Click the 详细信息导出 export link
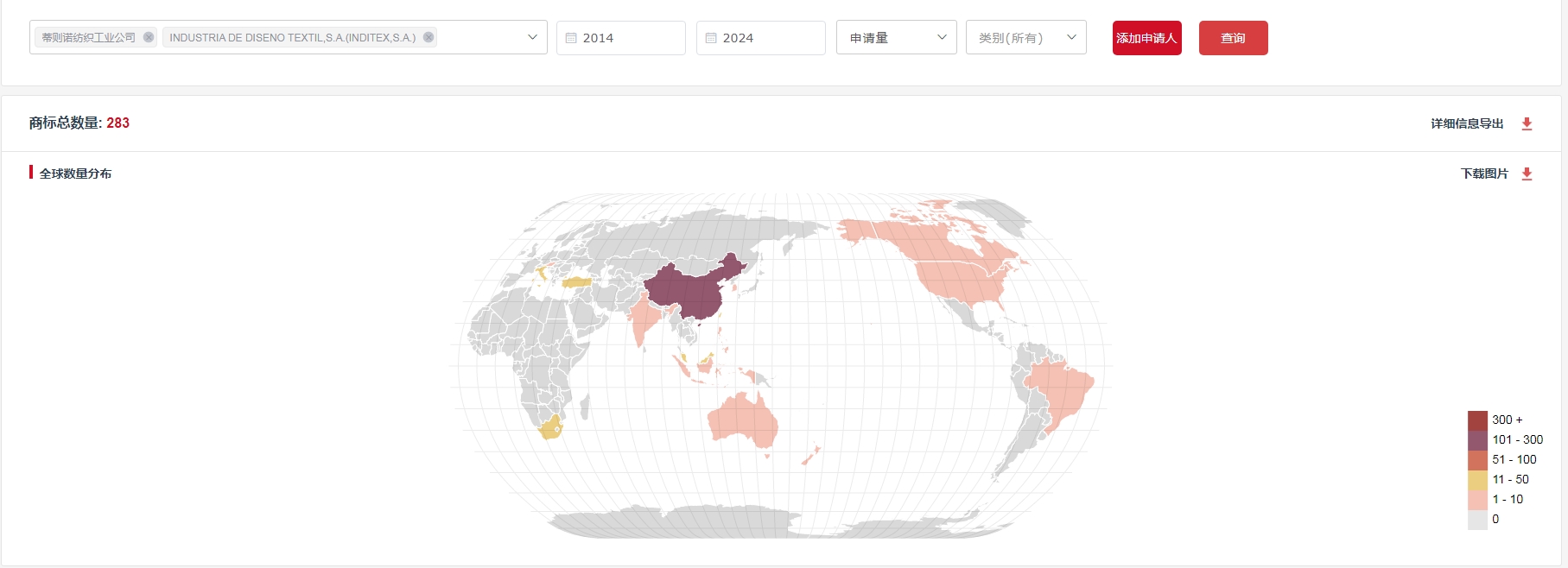1568x568 pixels. click(x=1467, y=123)
